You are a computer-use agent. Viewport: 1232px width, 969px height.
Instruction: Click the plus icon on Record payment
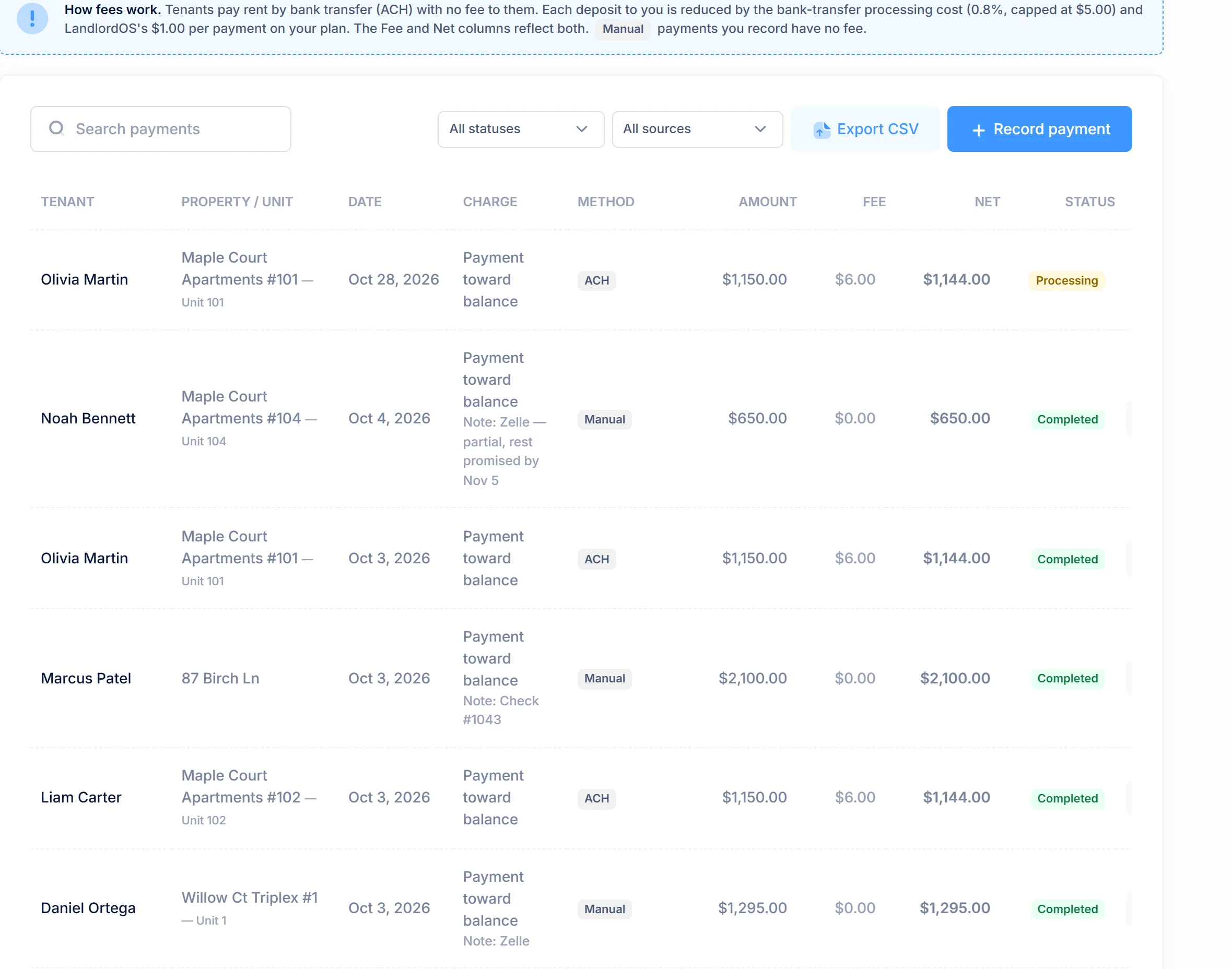point(978,130)
